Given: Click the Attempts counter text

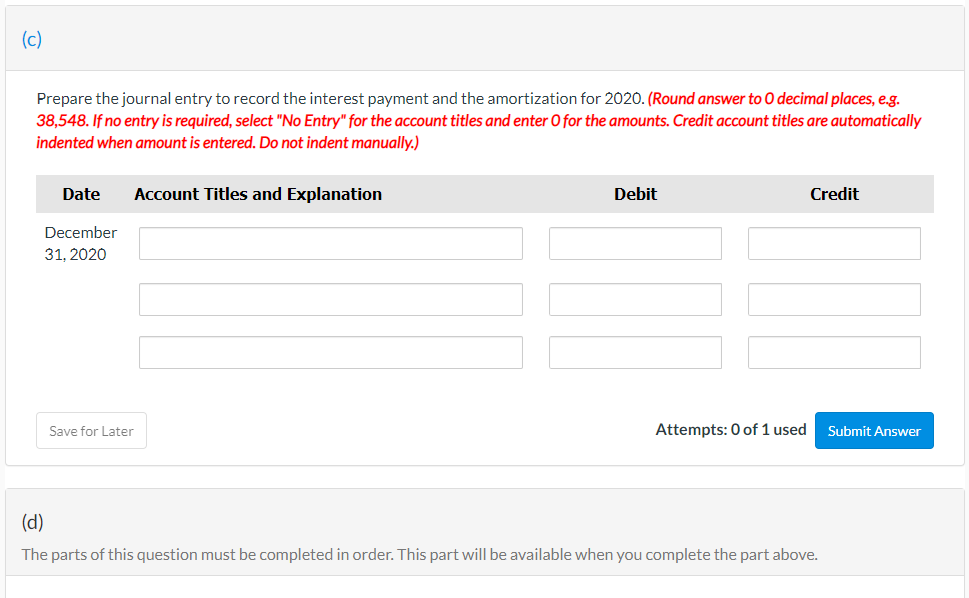Looking at the screenshot, I should pos(731,429).
